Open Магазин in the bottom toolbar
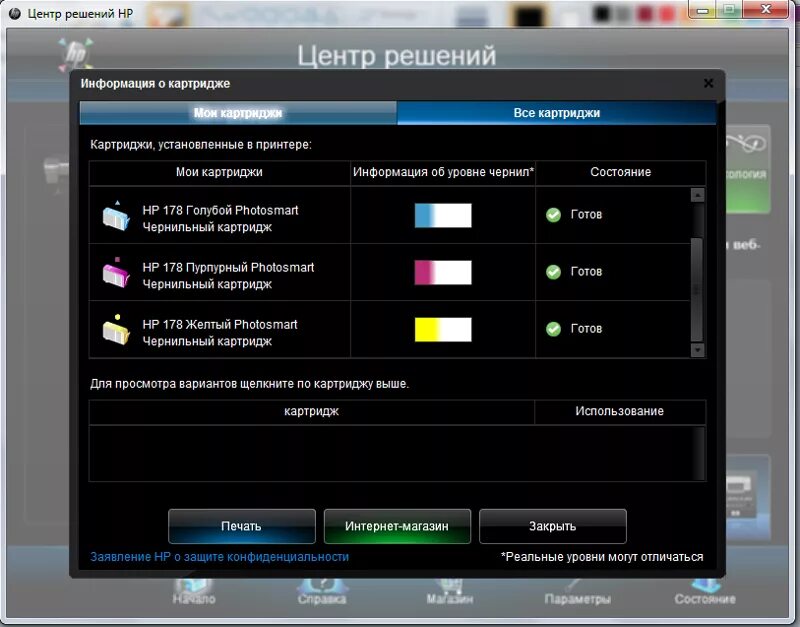This screenshot has width=800, height=627. point(449,592)
